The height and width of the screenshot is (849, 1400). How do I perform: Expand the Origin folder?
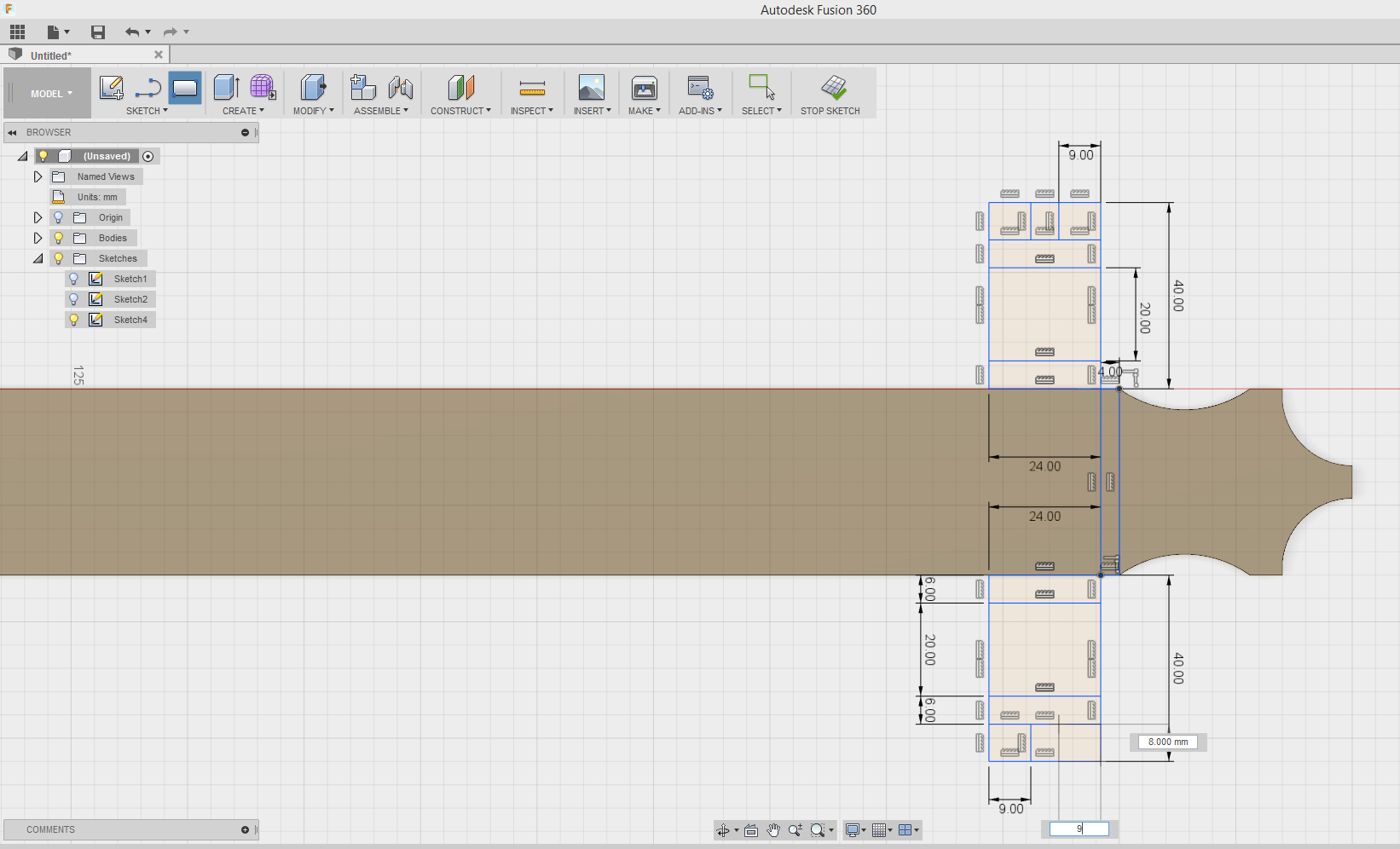38,217
